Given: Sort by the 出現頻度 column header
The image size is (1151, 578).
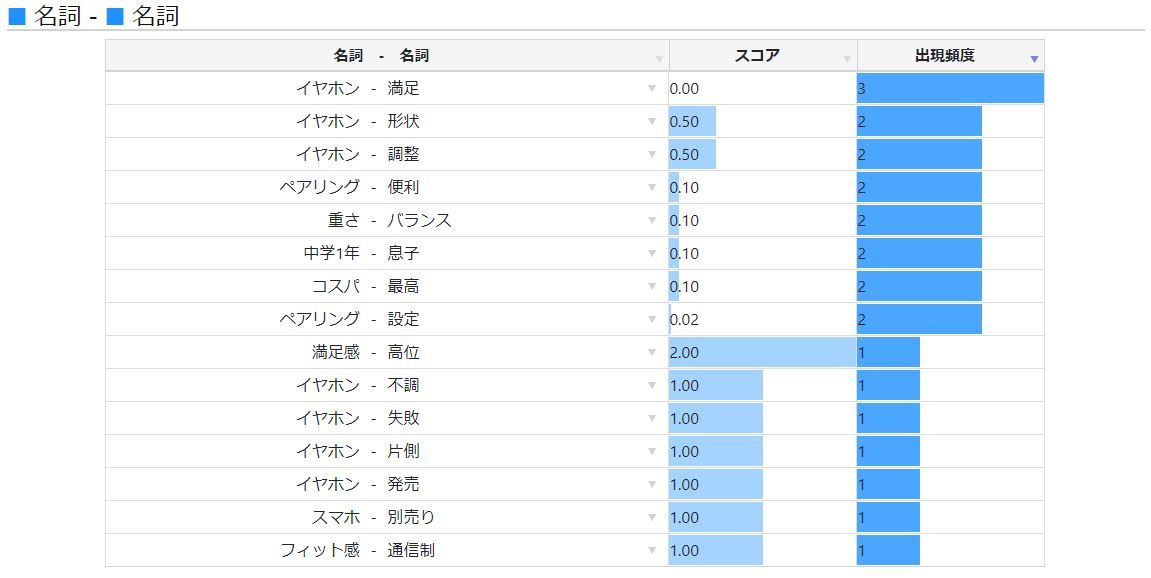Looking at the screenshot, I should (944, 56).
